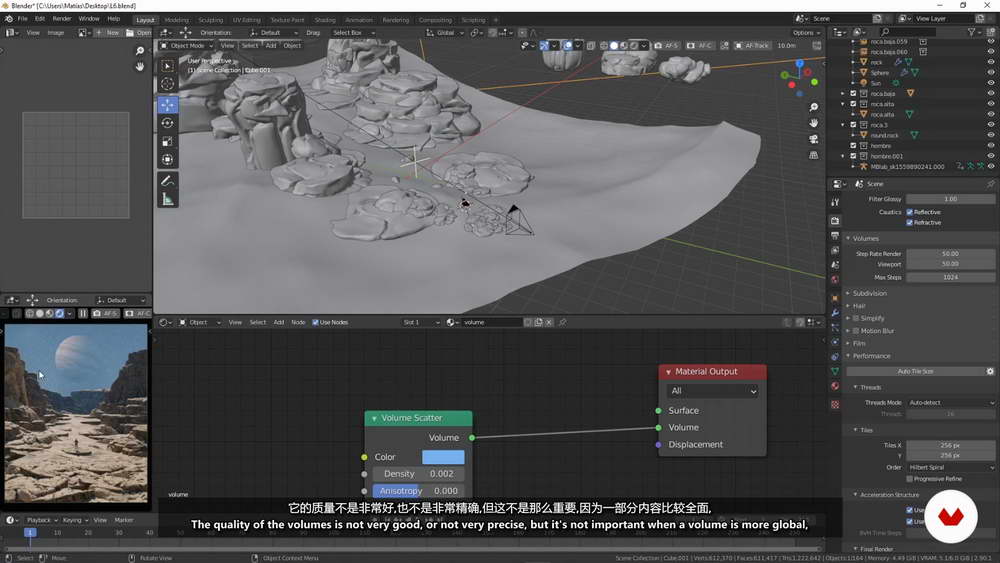Switch to the Sculpting workspace tab

pyautogui.click(x=210, y=20)
